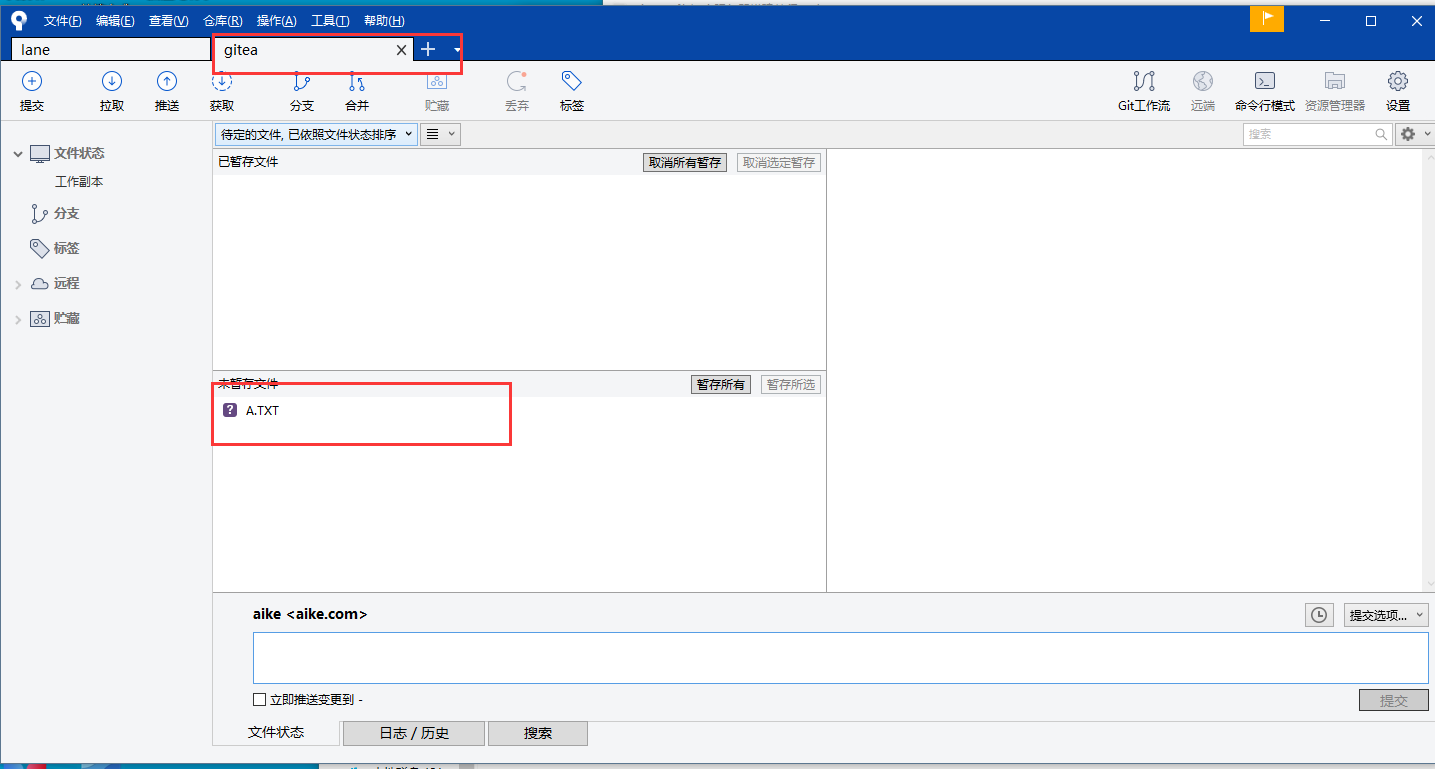Viewport: 1435px width, 769px height.
Task: Click the 提交 button at bottom right
Action: [1394, 700]
